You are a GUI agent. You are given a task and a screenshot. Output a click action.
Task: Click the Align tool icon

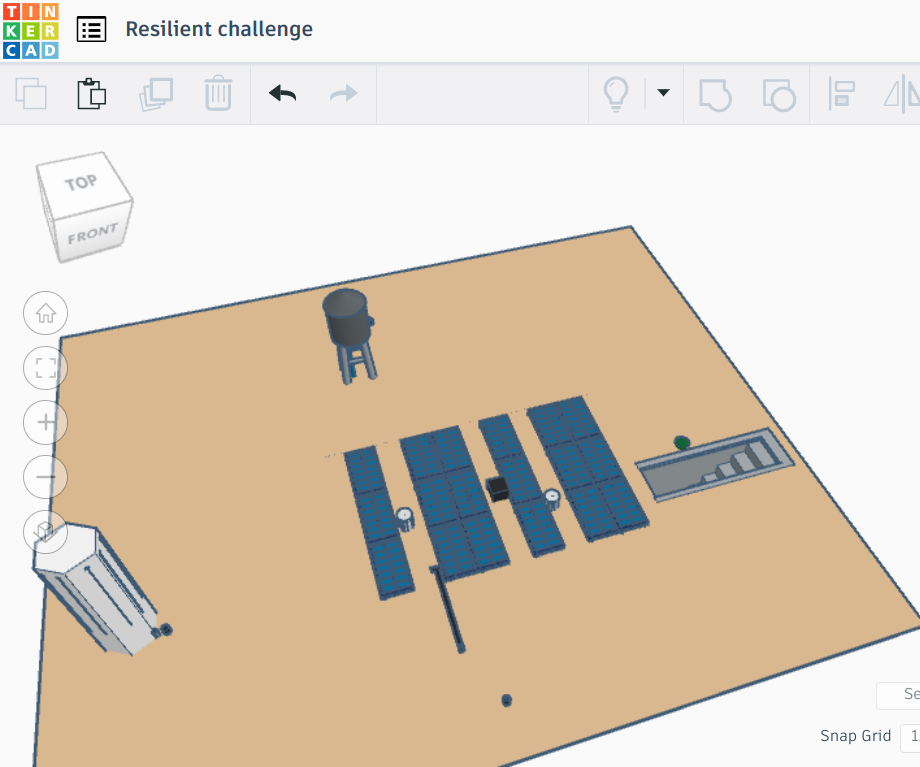pos(841,93)
